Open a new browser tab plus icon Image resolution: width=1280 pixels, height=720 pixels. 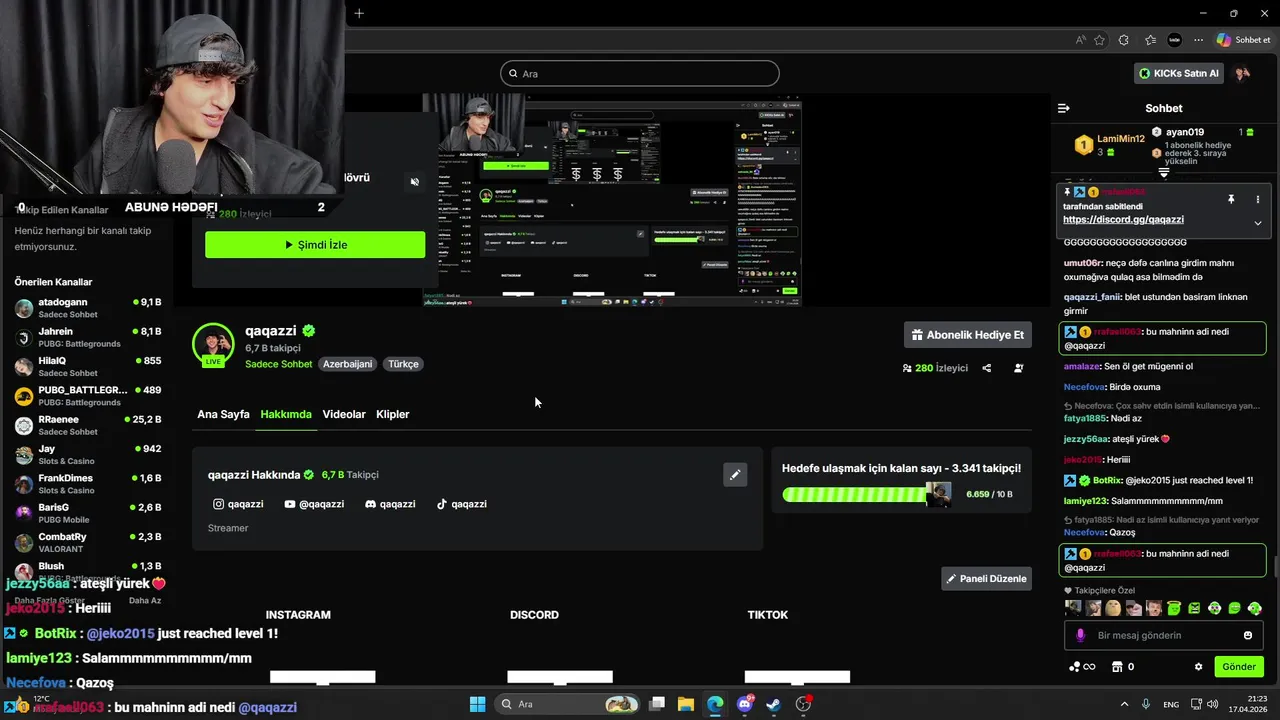coord(359,13)
